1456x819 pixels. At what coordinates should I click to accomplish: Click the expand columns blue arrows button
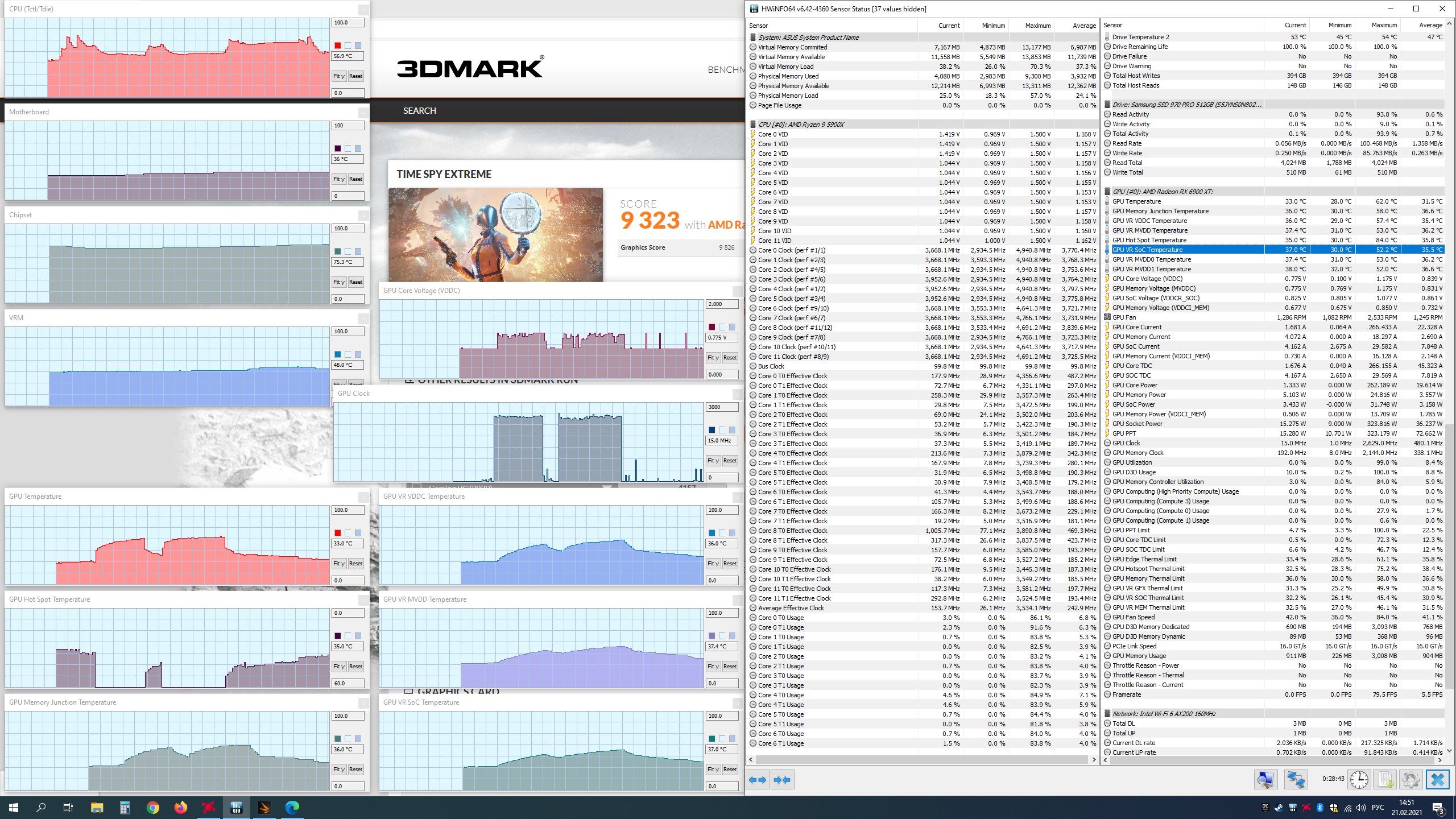click(x=758, y=780)
